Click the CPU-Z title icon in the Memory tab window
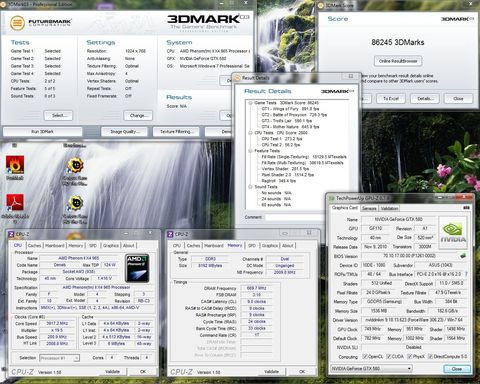Screen dimensions: 480x384 click(x=170, y=234)
